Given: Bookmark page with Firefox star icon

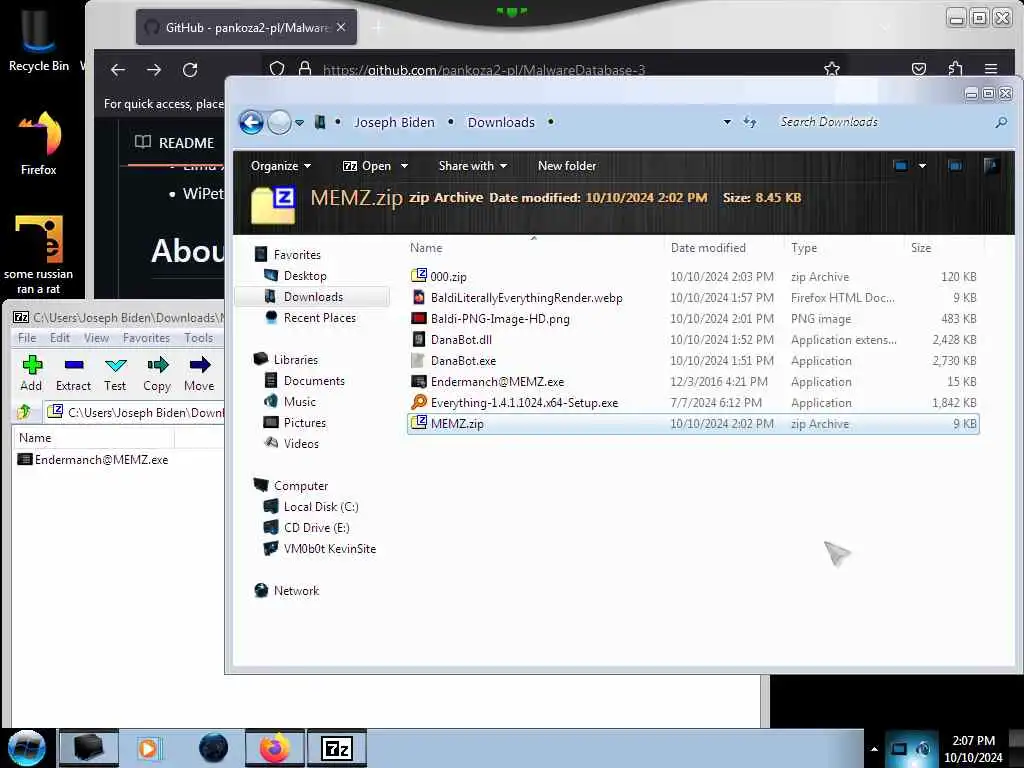Looking at the screenshot, I should pyautogui.click(x=831, y=69).
